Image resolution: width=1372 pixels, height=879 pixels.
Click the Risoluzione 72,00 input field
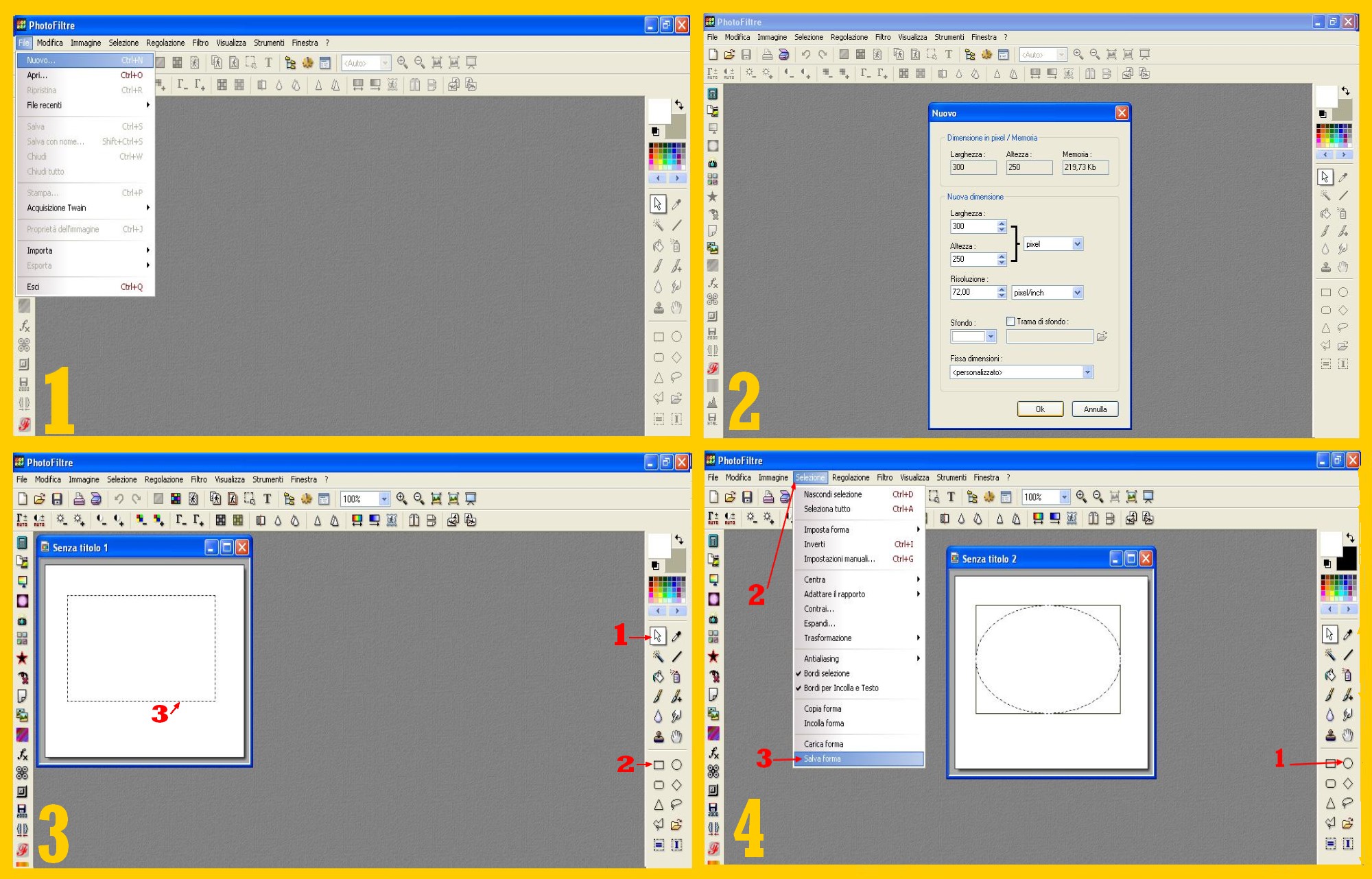pos(973,292)
